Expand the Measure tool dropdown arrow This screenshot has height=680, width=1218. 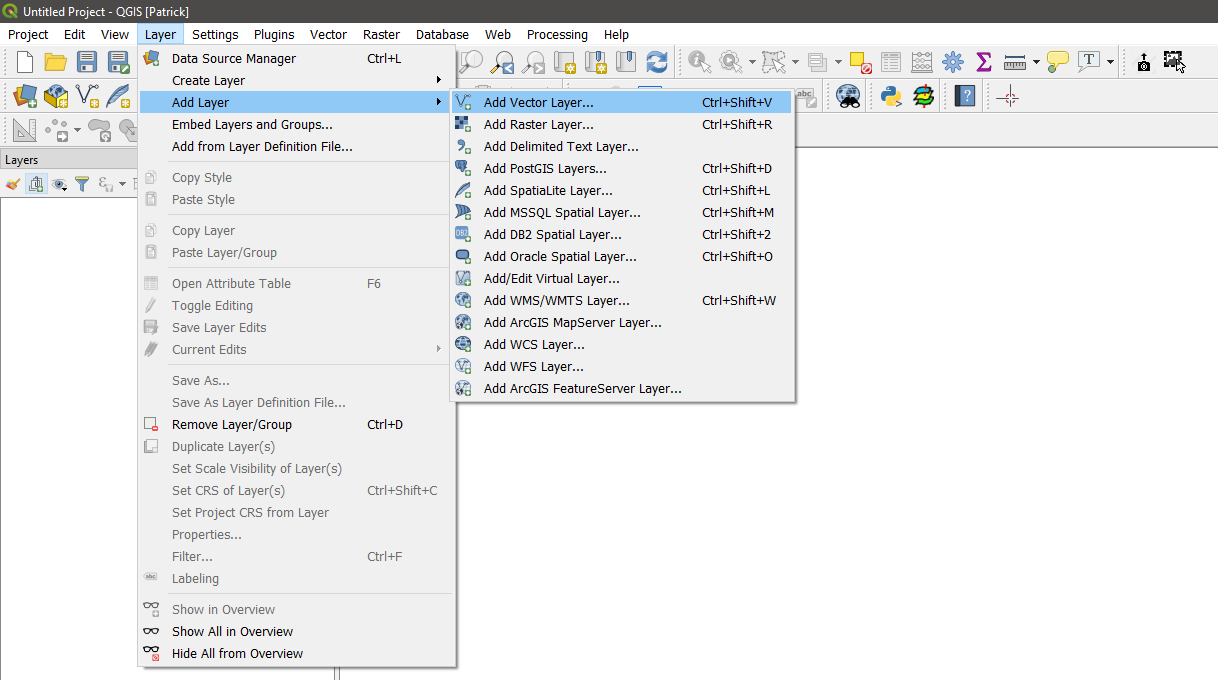pyautogui.click(x=1036, y=62)
